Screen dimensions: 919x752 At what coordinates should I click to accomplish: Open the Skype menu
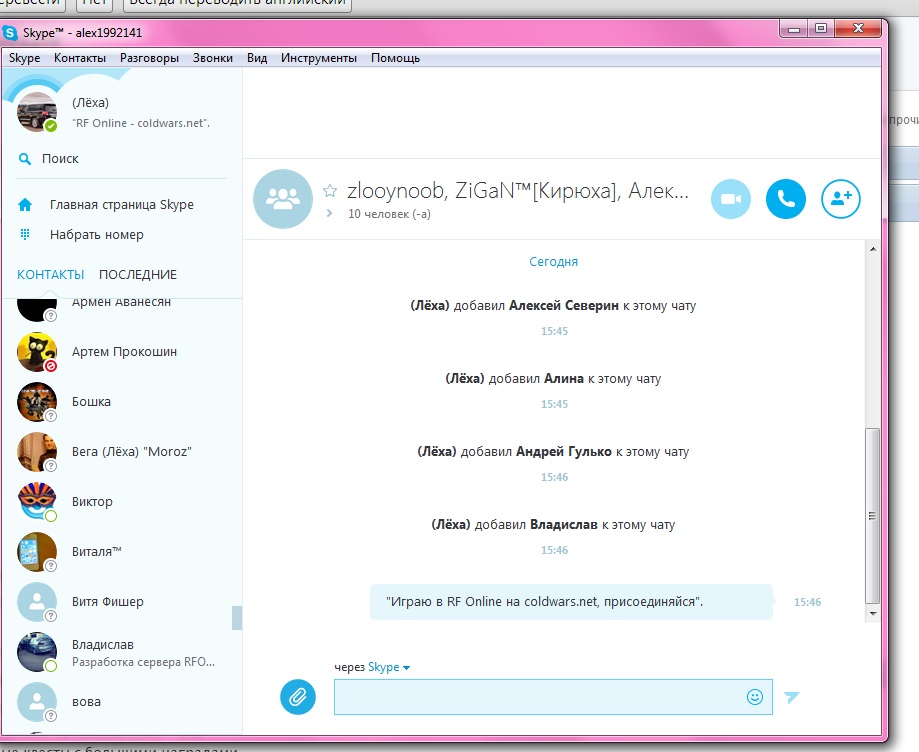(x=25, y=58)
